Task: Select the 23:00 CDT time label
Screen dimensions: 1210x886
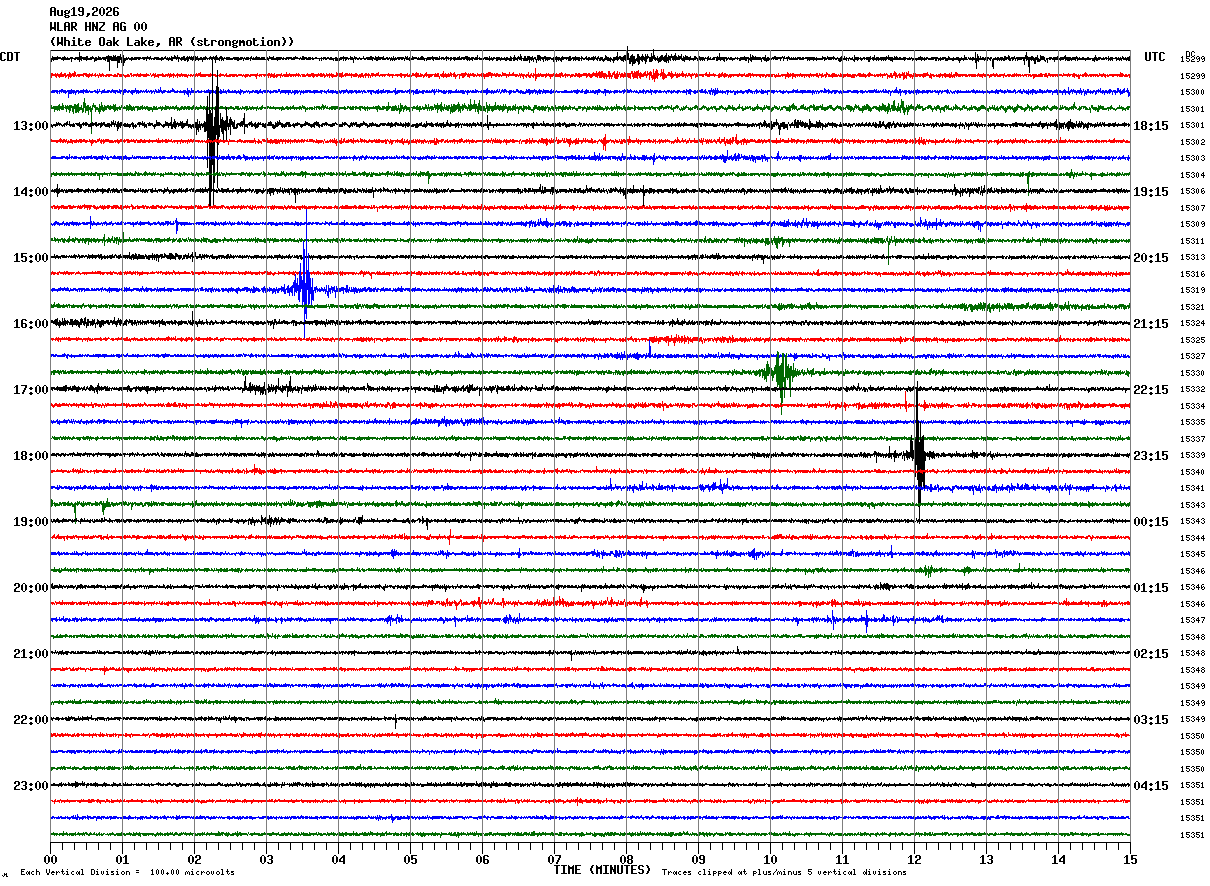Action: point(30,786)
